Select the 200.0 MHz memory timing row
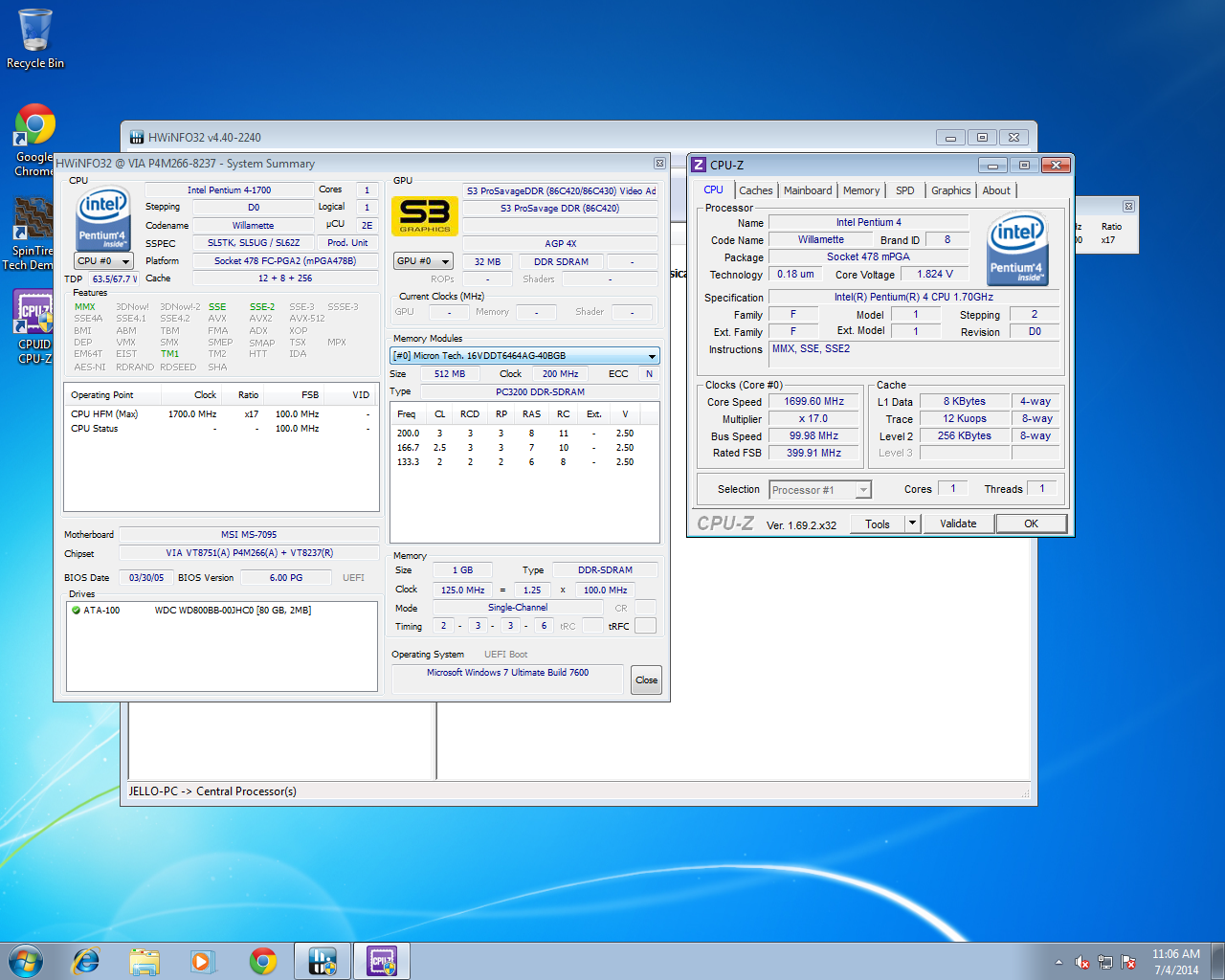Screen dimensions: 1225x980 pyautogui.click(x=524, y=434)
